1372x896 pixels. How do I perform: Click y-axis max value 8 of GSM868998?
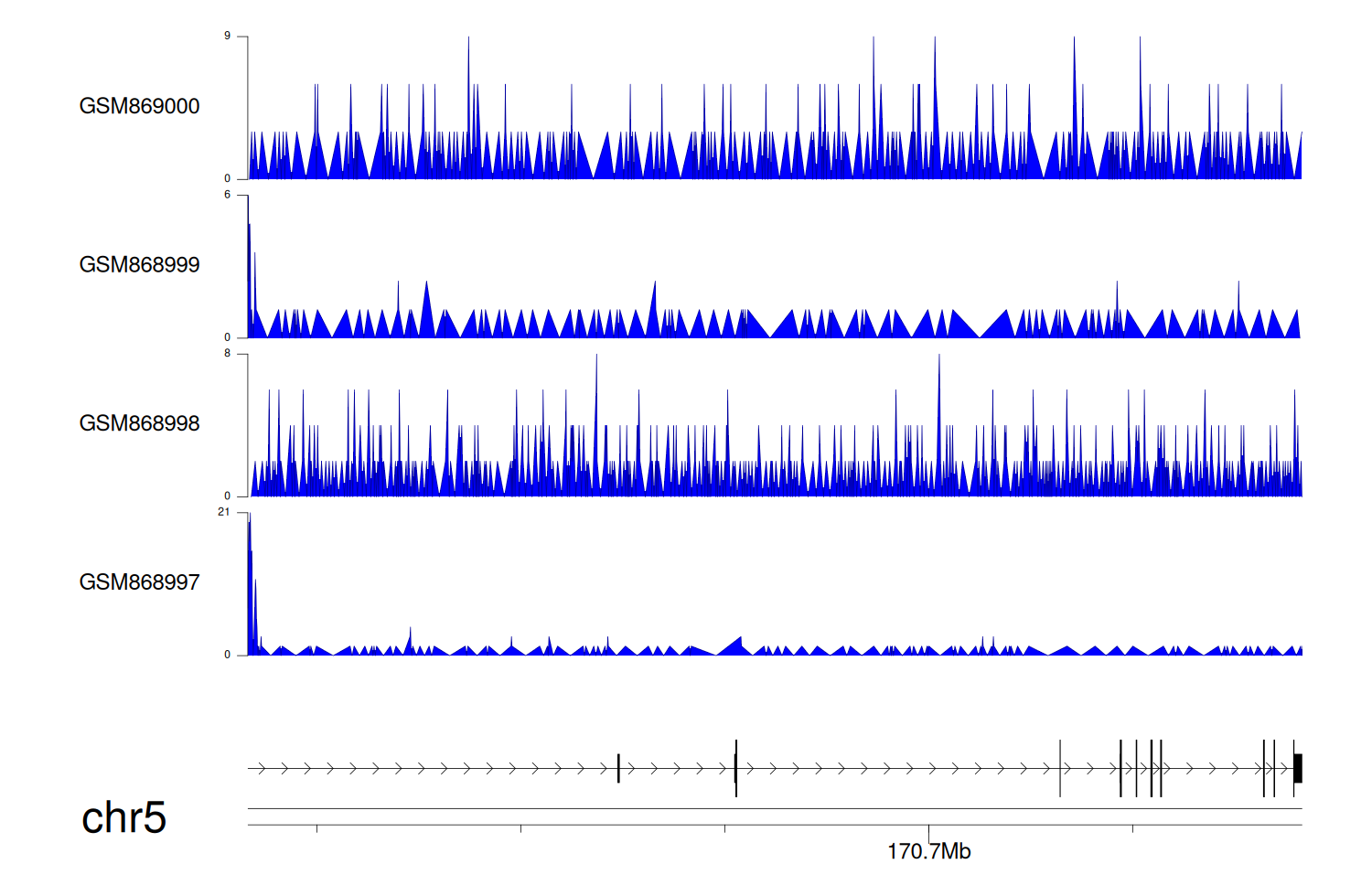click(x=227, y=353)
